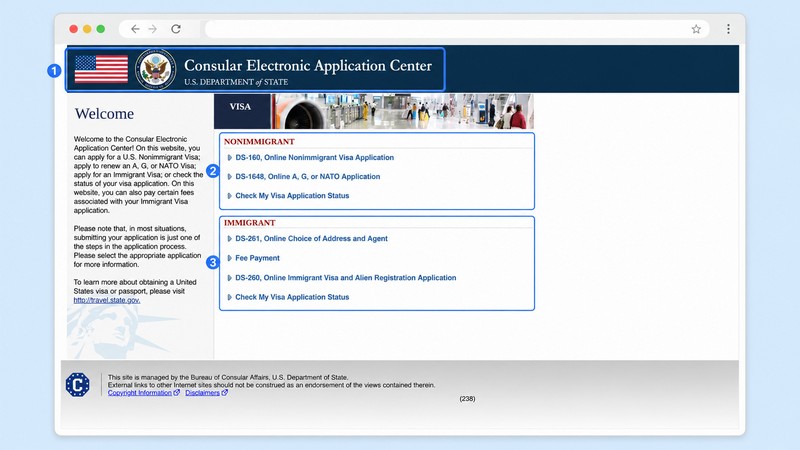The width and height of the screenshot is (800, 450).
Task: Click the browser forward arrow
Action: pos(153,29)
